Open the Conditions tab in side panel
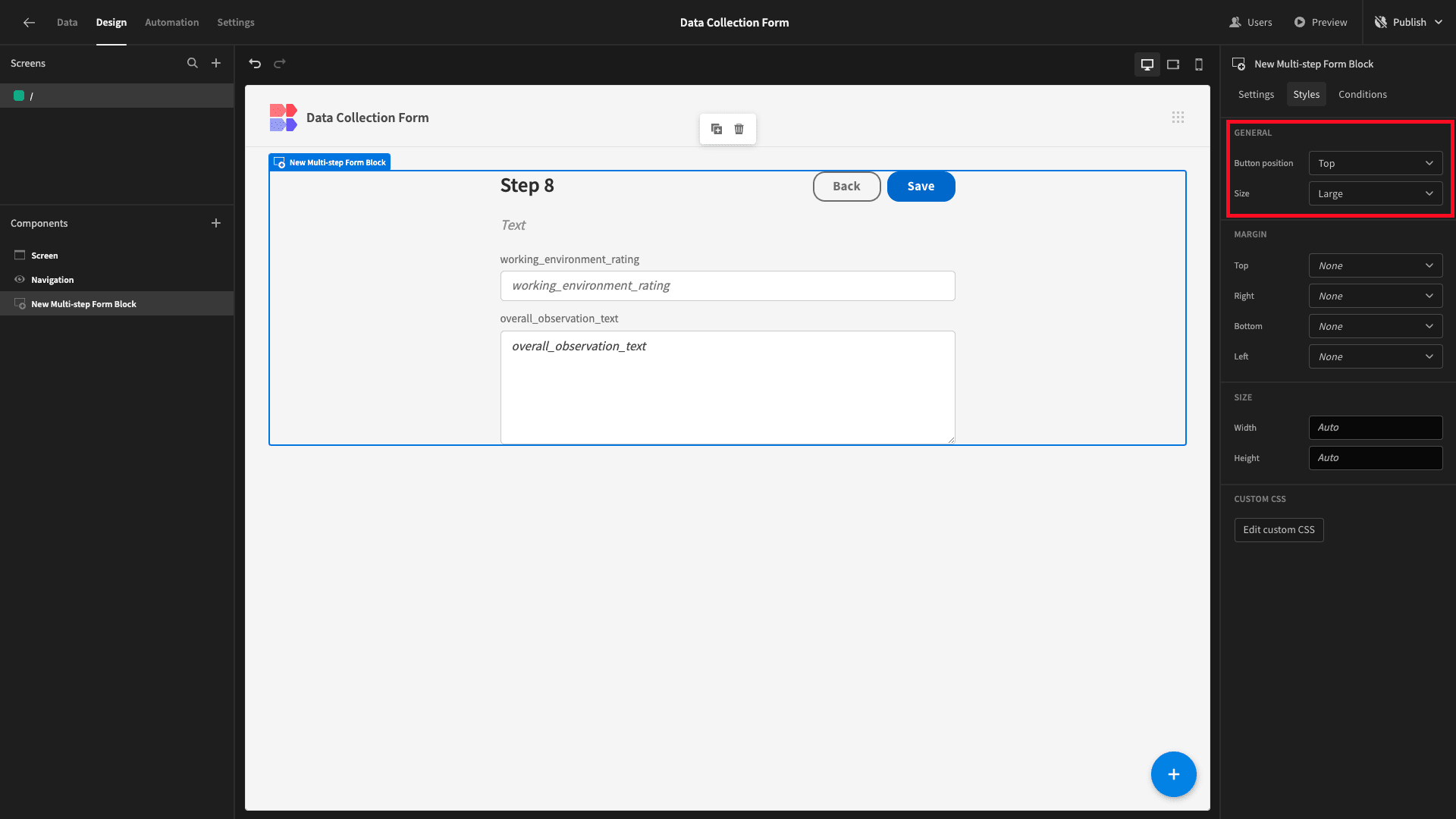1456x819 pixels. pyautogui.click(x=1363, y=94)
